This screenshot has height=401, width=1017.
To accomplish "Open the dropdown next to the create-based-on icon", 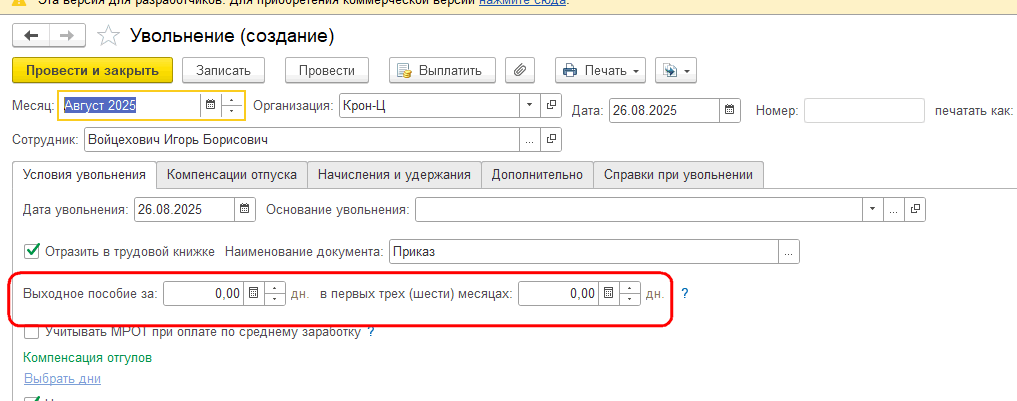I will tap(687, 71).
